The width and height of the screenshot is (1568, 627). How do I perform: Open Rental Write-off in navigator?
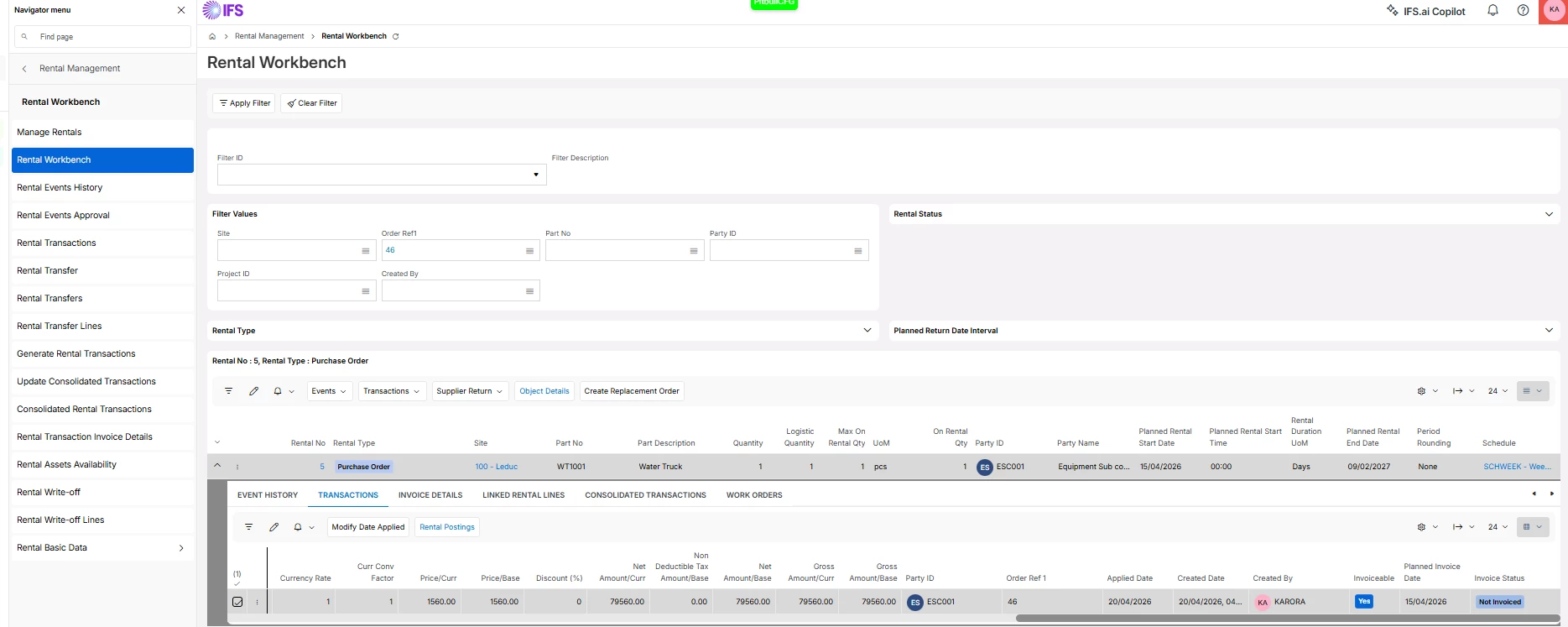point(102,493)
